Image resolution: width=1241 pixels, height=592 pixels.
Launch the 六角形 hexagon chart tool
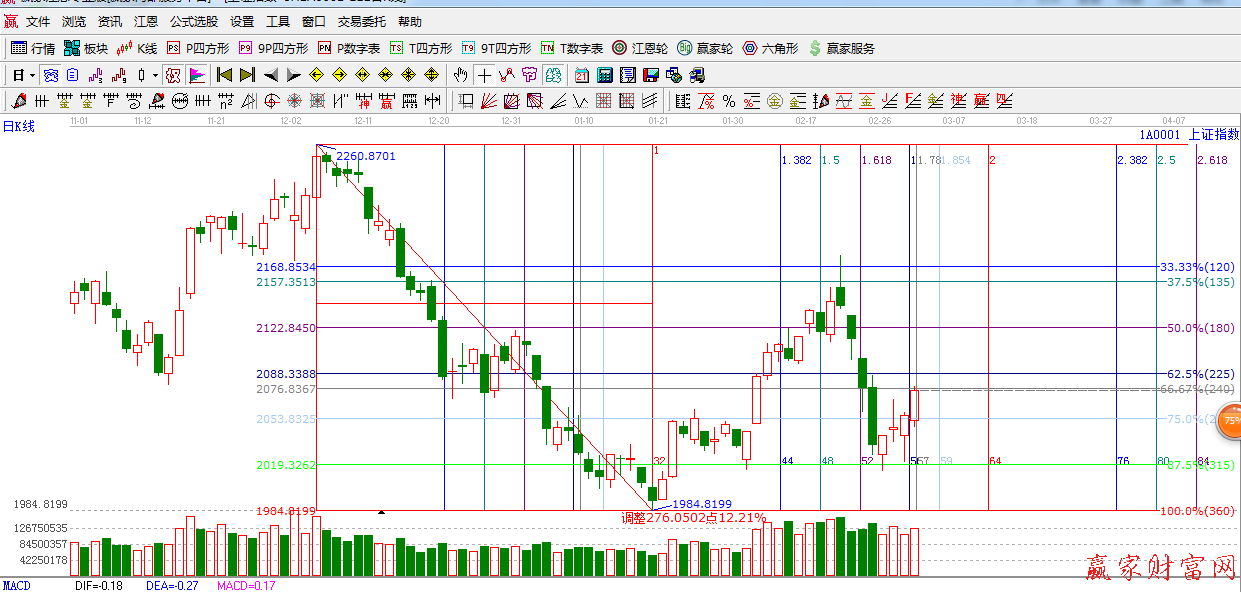pos(771,48)
